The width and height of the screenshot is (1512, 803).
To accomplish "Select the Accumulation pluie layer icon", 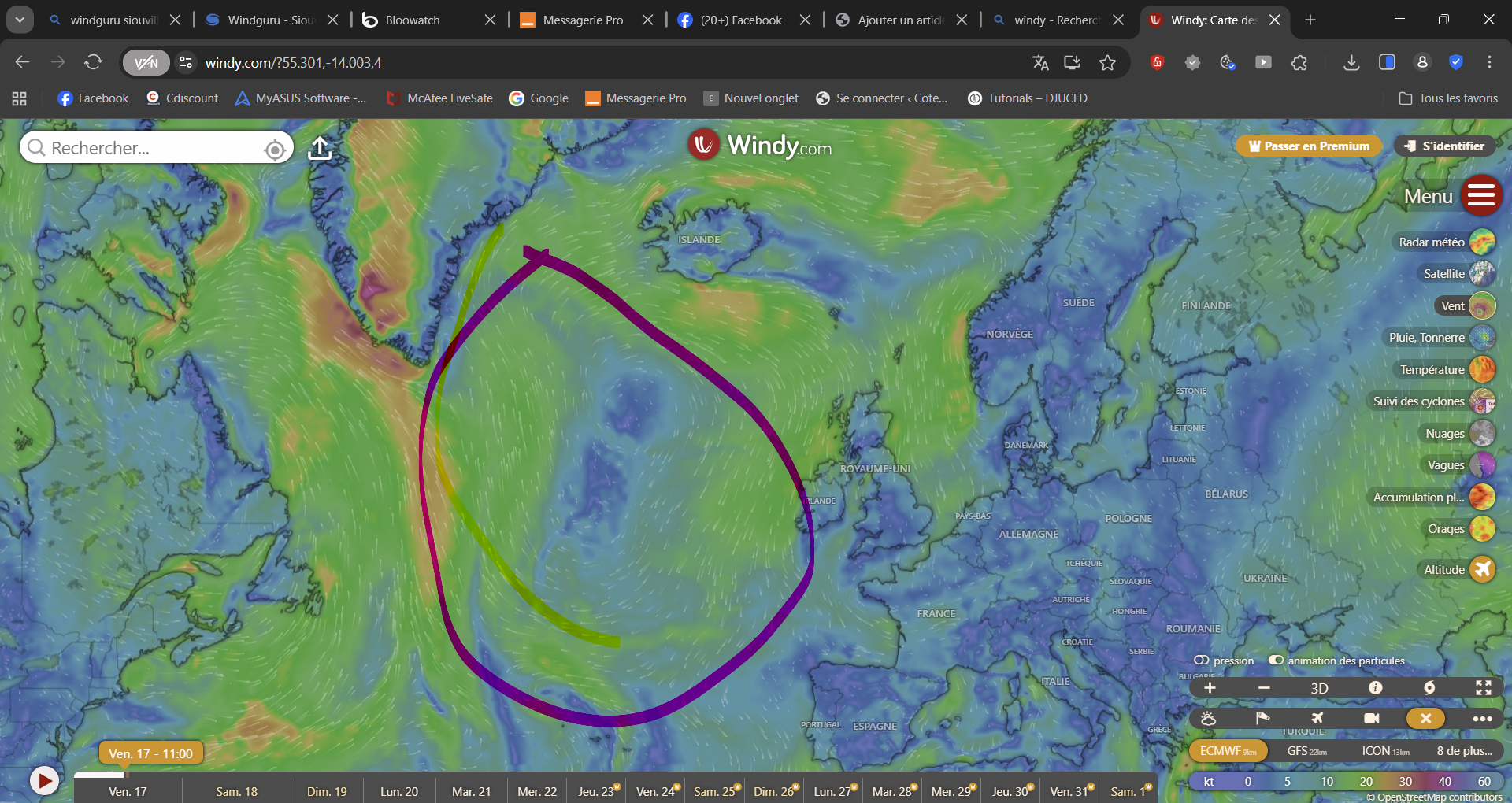I will click(x=1482, y=497).
